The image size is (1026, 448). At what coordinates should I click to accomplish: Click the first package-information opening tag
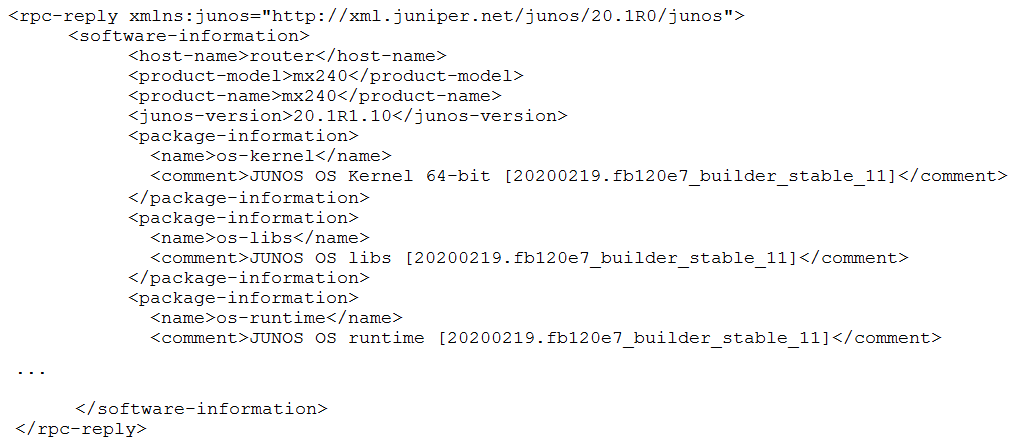coord(243,136)
